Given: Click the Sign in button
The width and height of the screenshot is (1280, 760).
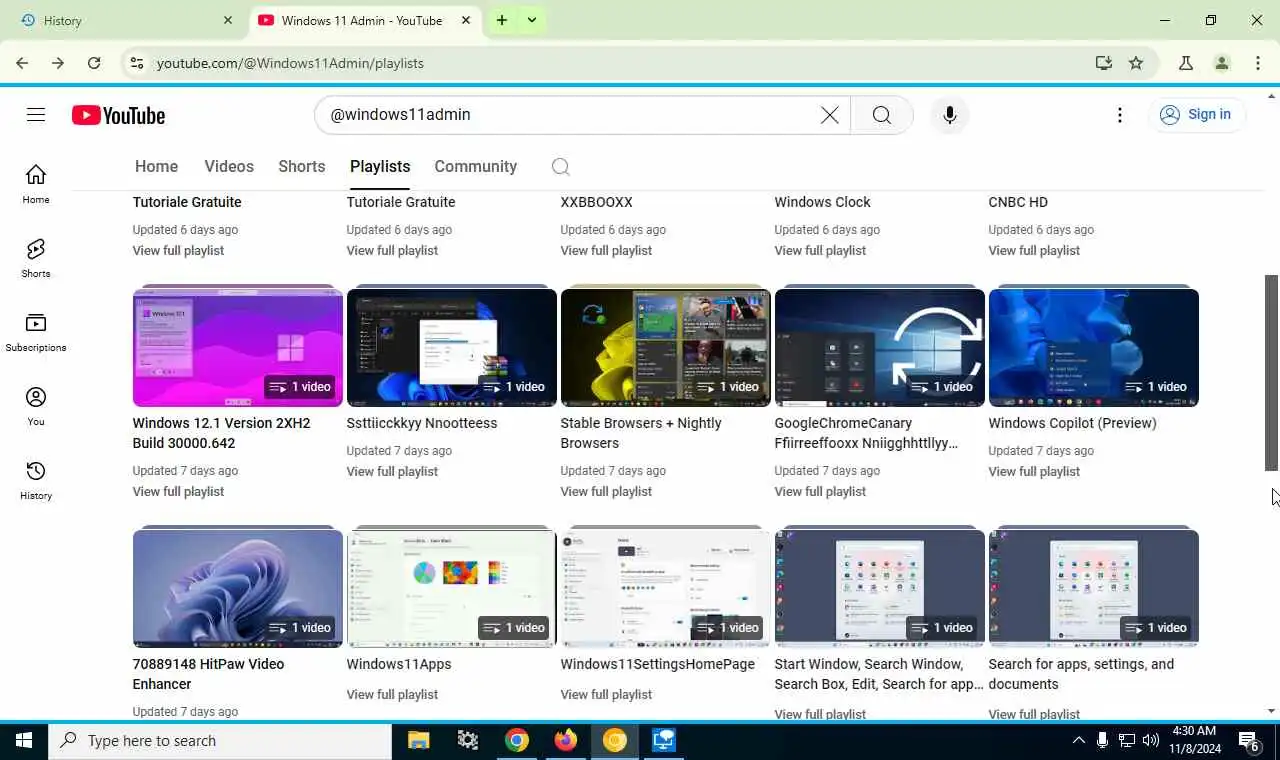Looking at the screenshot, I should click(1197, 115).
